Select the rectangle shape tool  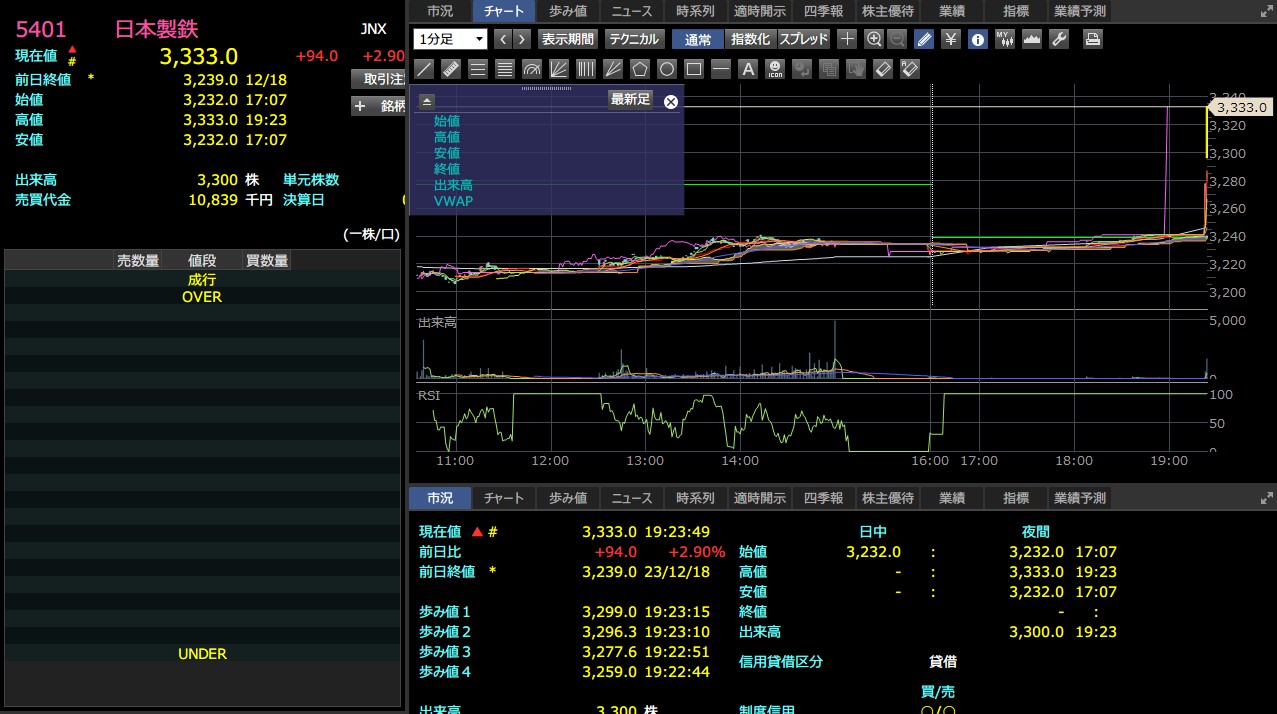694,69
